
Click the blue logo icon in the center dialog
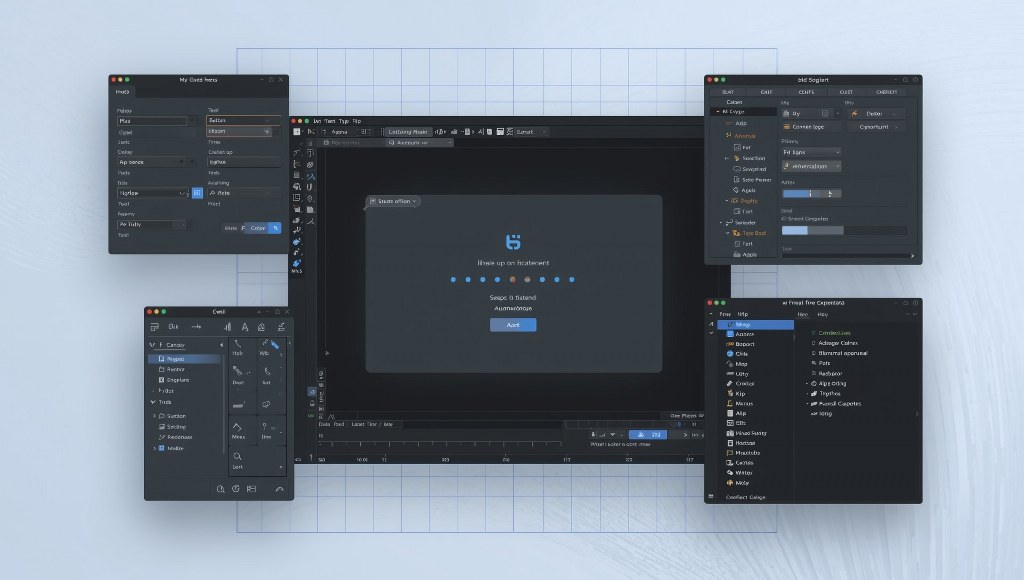pos(513,242)
